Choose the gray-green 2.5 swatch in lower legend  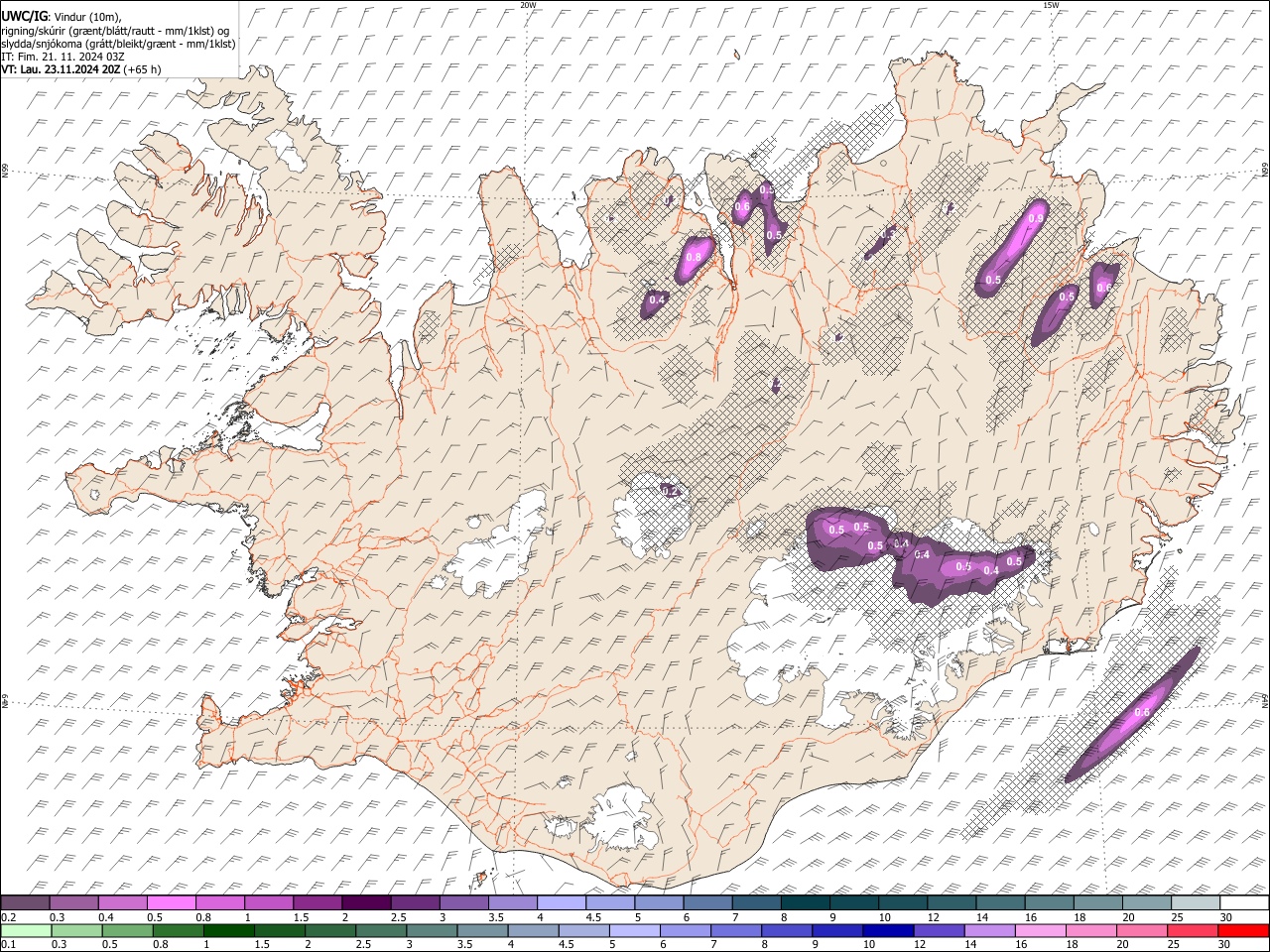point(381,930)
